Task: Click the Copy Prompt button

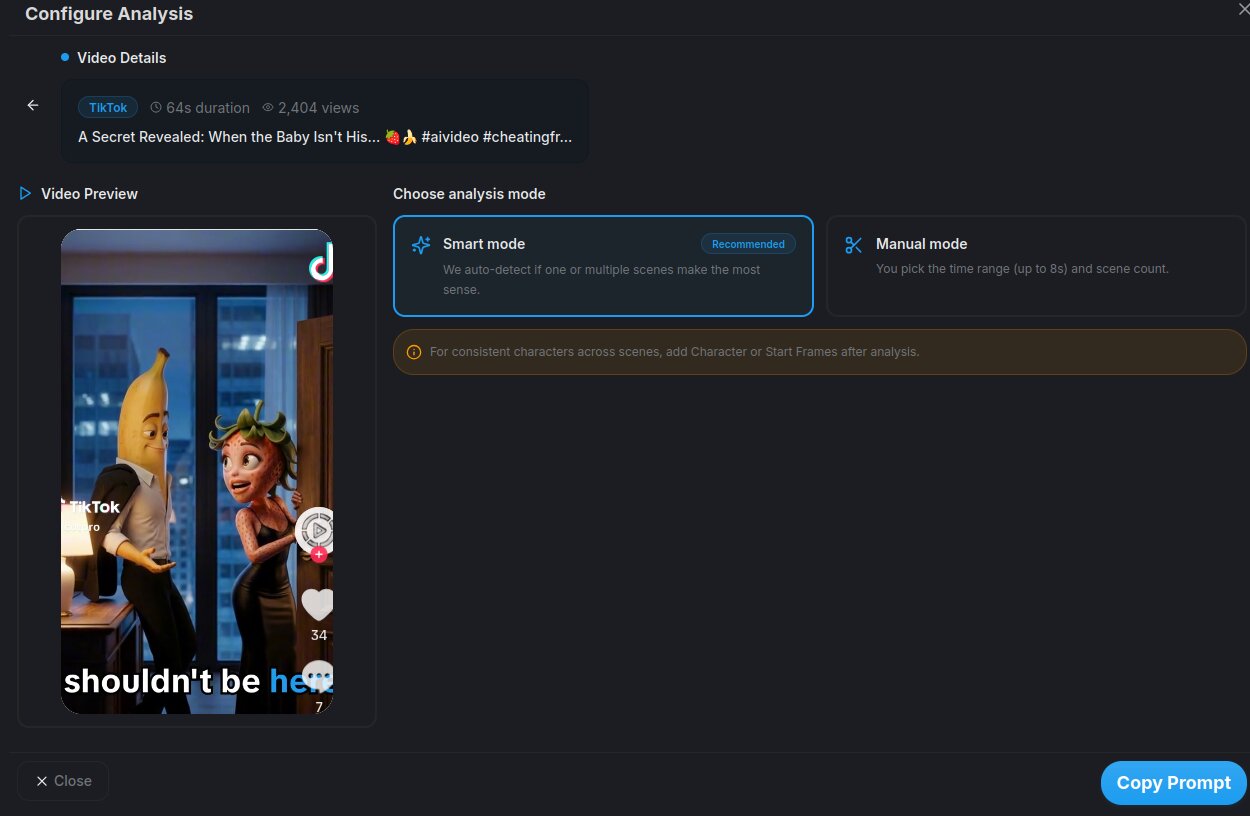Action: pyautogui.click(x=1173, y=783)
